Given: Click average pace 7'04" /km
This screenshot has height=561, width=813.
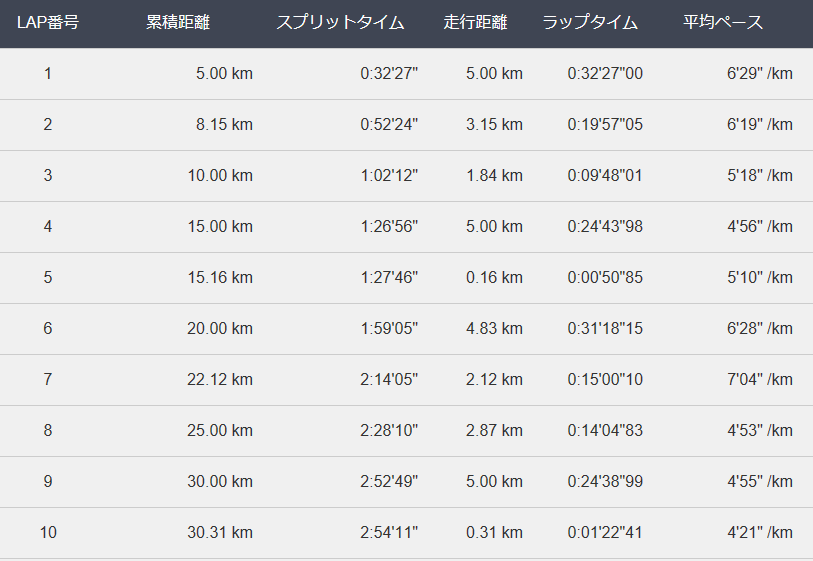Looking at the screenshot, I should tap(760, 380).
